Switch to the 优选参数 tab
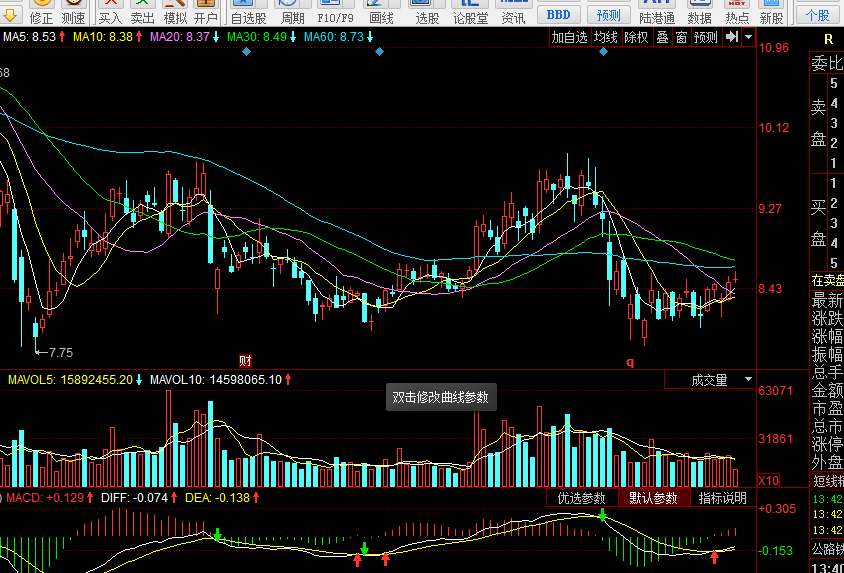Screen dimensions: 844x573 581,498
